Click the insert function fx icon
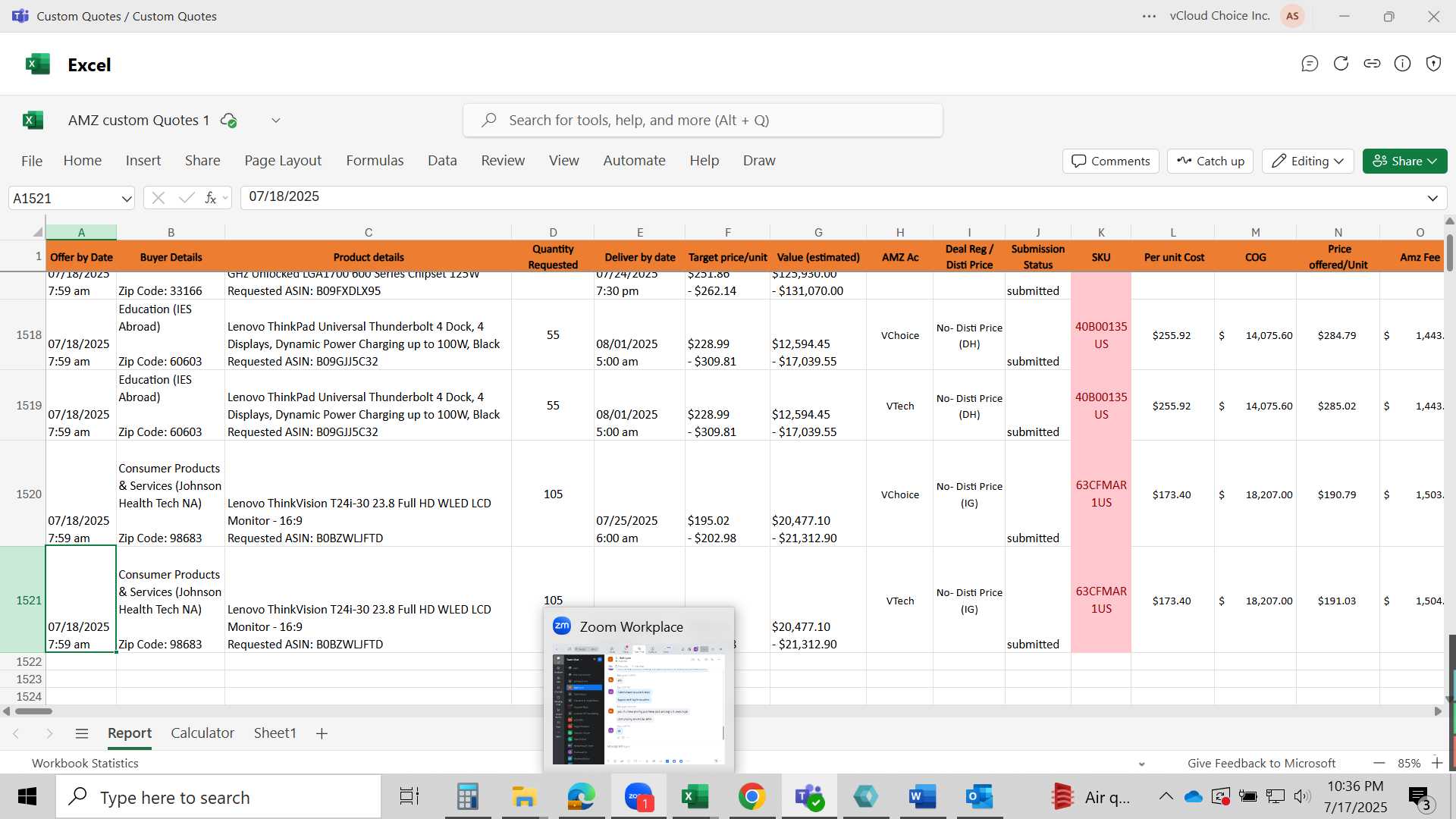 pyautogui.click(x=210, y=198)
